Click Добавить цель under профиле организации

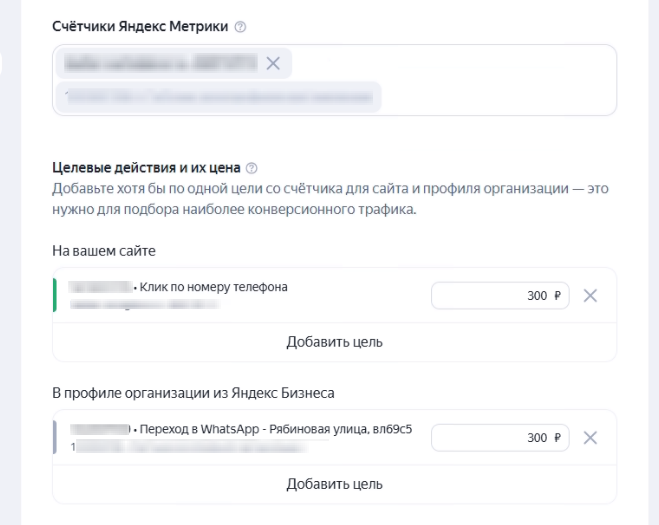335,484
